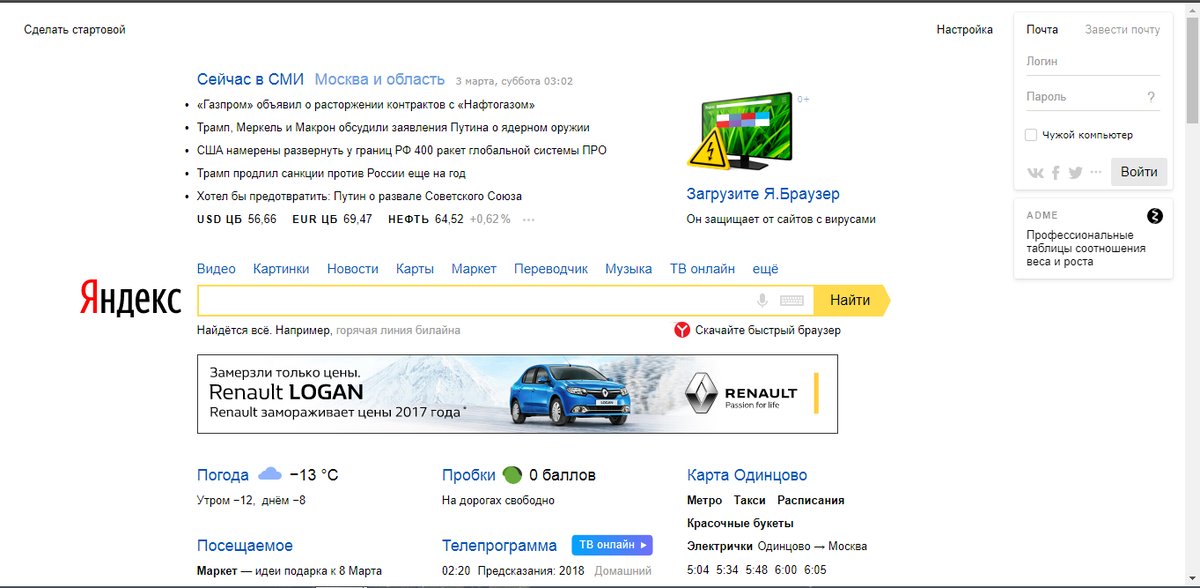Open the Renault Logan banner advertisement
The image size is (1200, 588).
click(518, 394)
